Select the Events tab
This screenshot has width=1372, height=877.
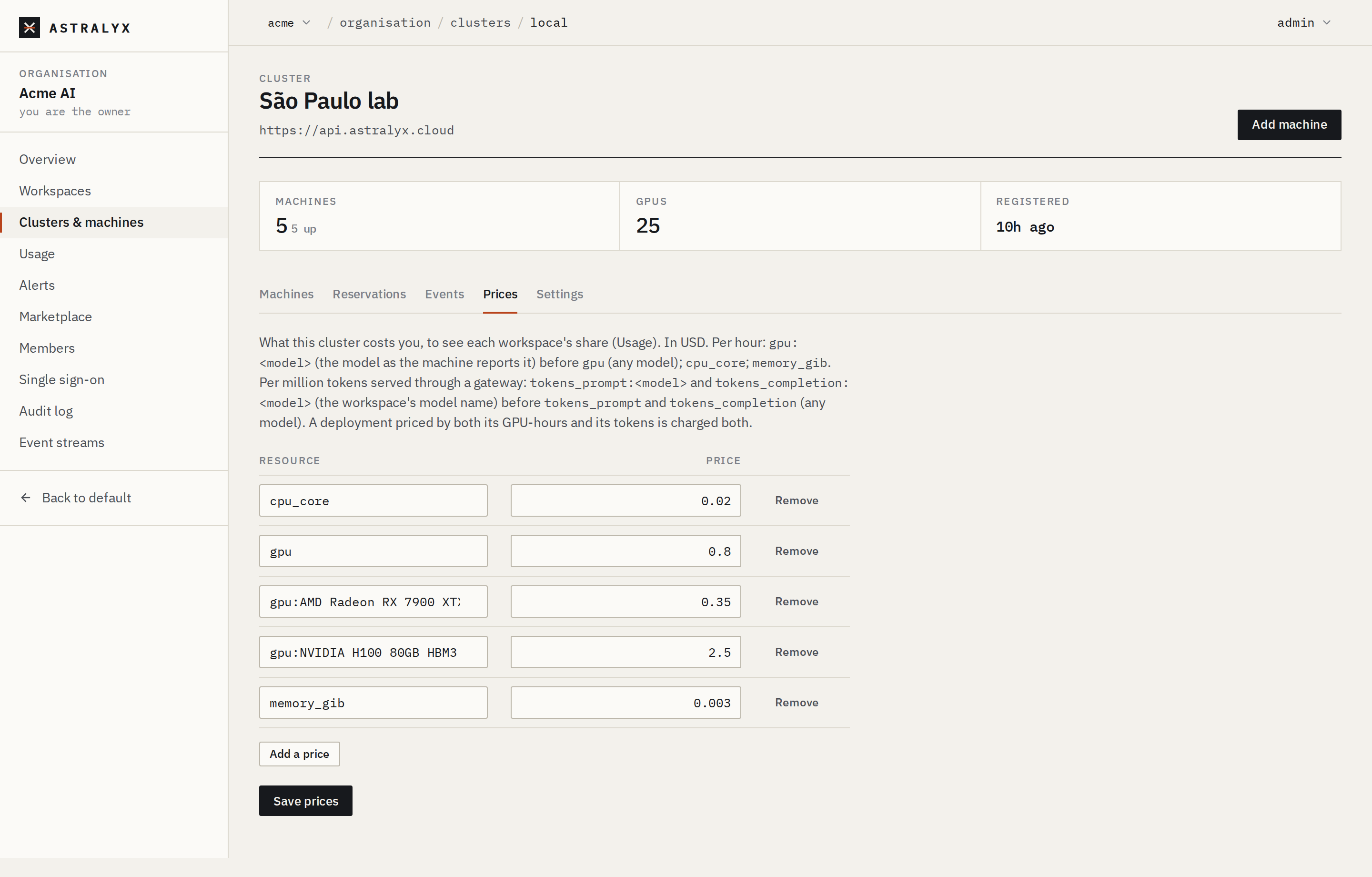(x=444, y=294)
